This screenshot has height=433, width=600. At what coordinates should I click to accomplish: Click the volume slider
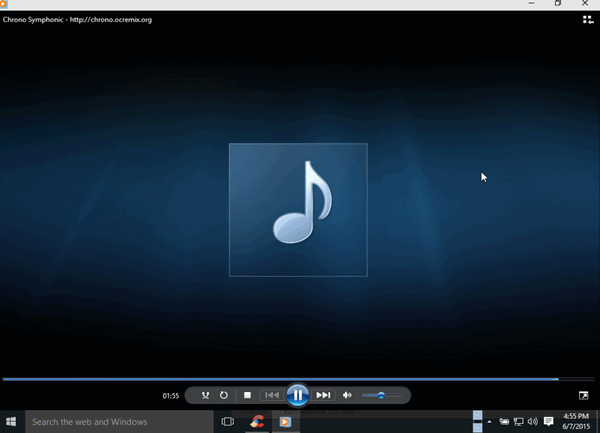[380, 395]
